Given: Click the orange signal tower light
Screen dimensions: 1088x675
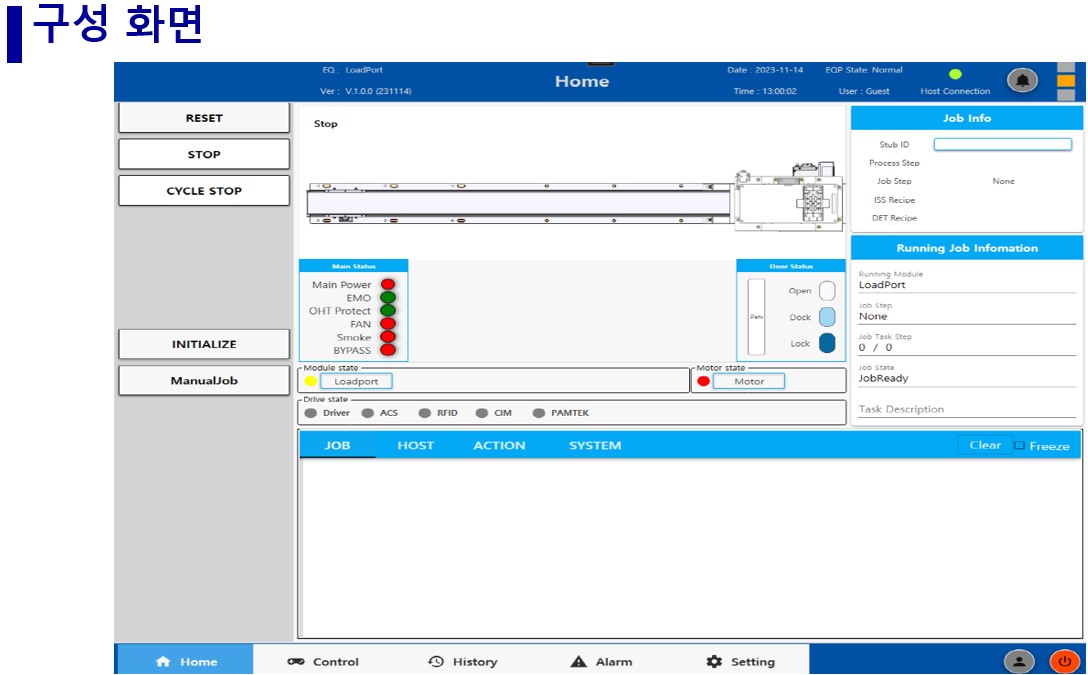Looking at the screenshot, I should point(1066,80).
